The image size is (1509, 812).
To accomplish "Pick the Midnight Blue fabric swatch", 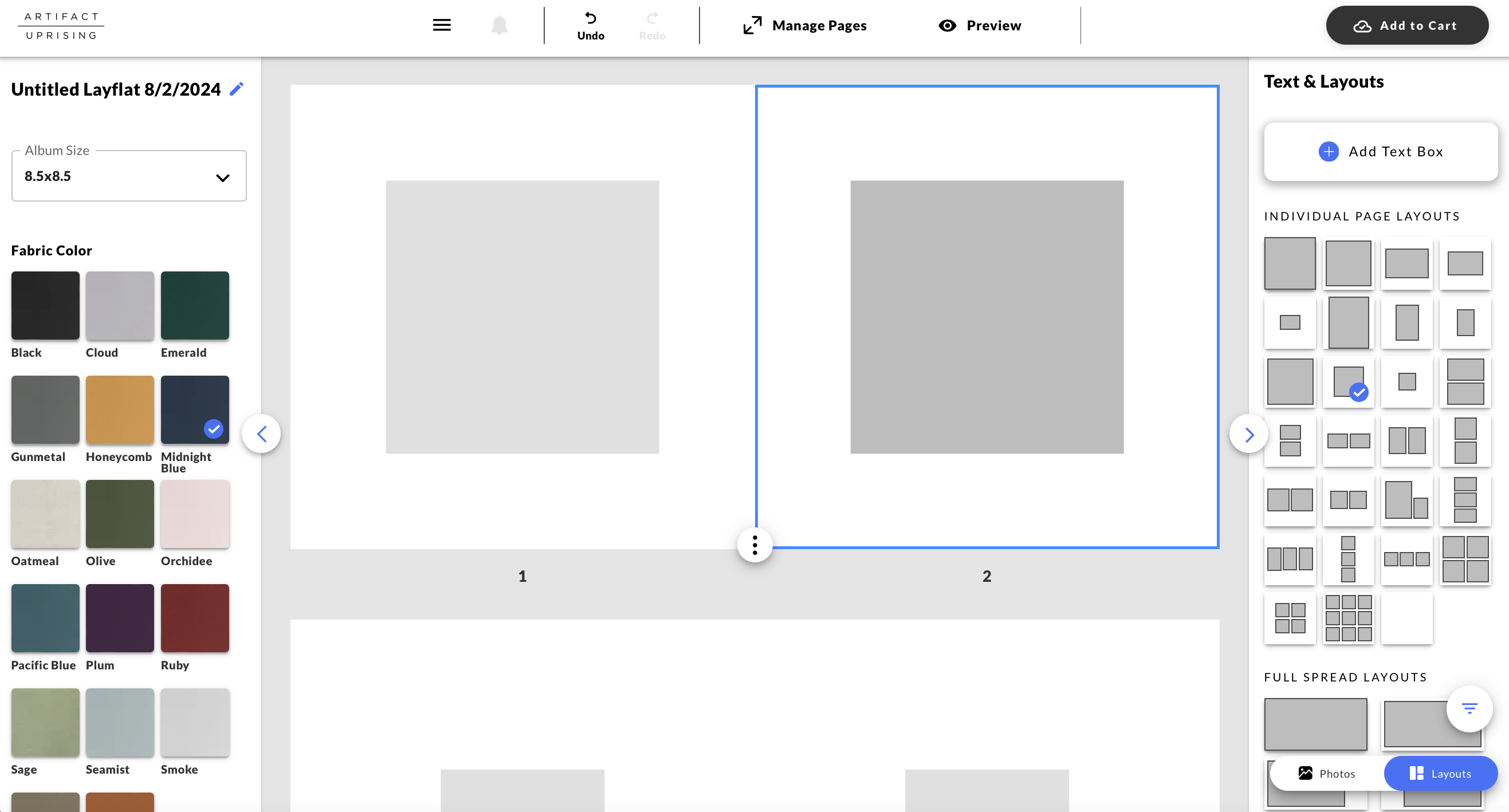I will coord(195,409).
